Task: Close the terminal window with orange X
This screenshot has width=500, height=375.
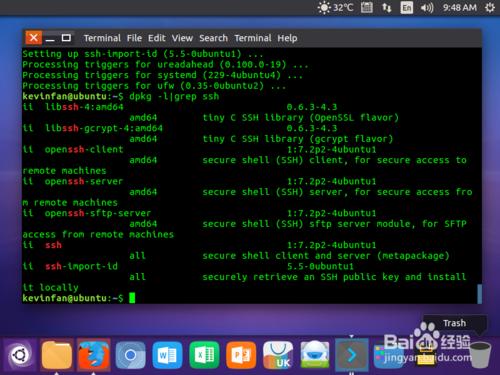Action: 34,38
